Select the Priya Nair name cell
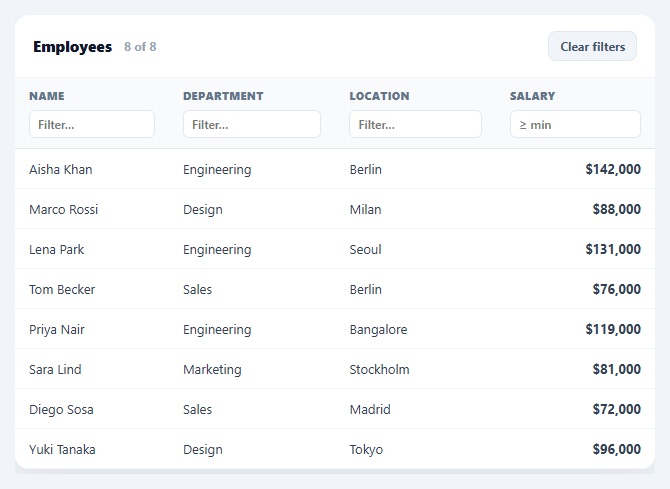Image resolution: width=670 pixels, height=489 pixels. [57, 330]
